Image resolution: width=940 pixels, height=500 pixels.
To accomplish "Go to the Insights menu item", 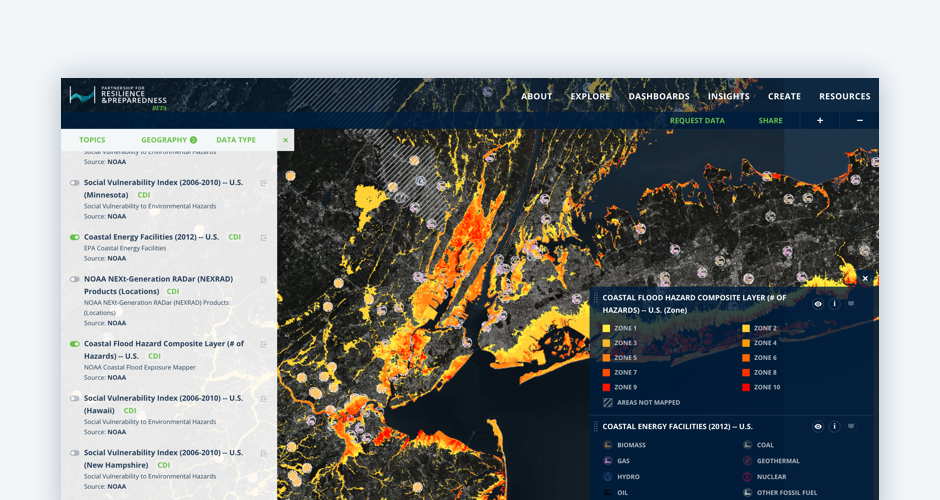I will coord(728,97).
